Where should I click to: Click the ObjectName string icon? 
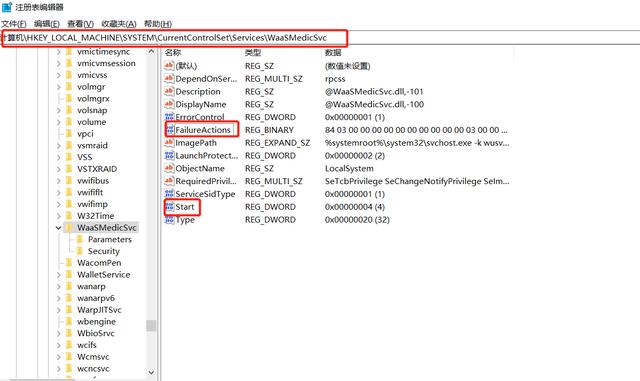pyautogui.click(x=169, y=168)
